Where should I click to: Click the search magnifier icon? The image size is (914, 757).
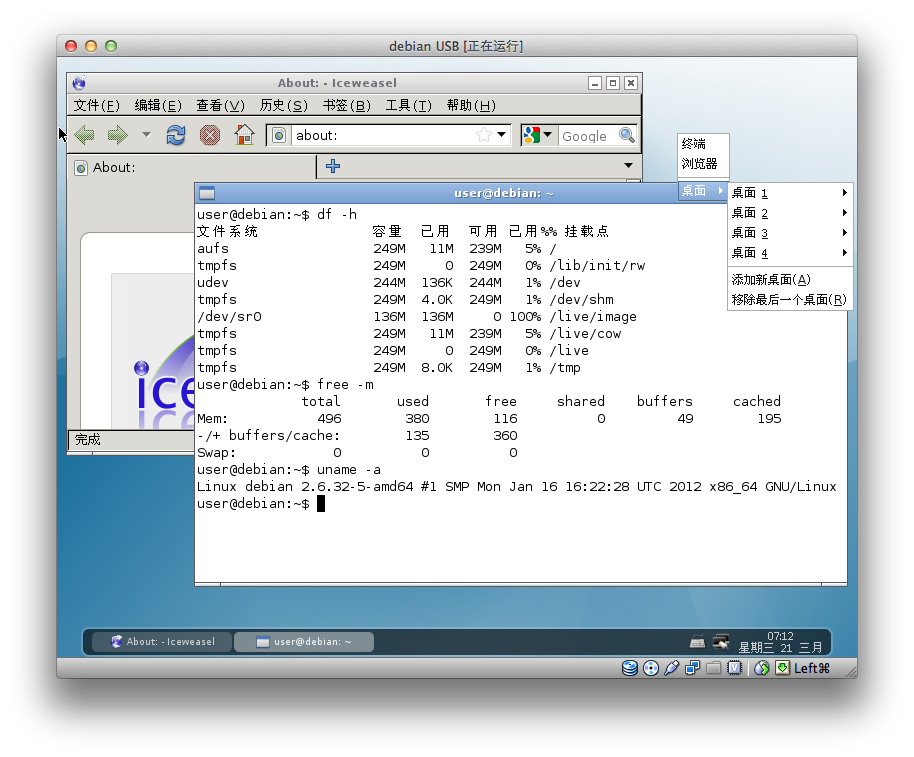(627, 135)
